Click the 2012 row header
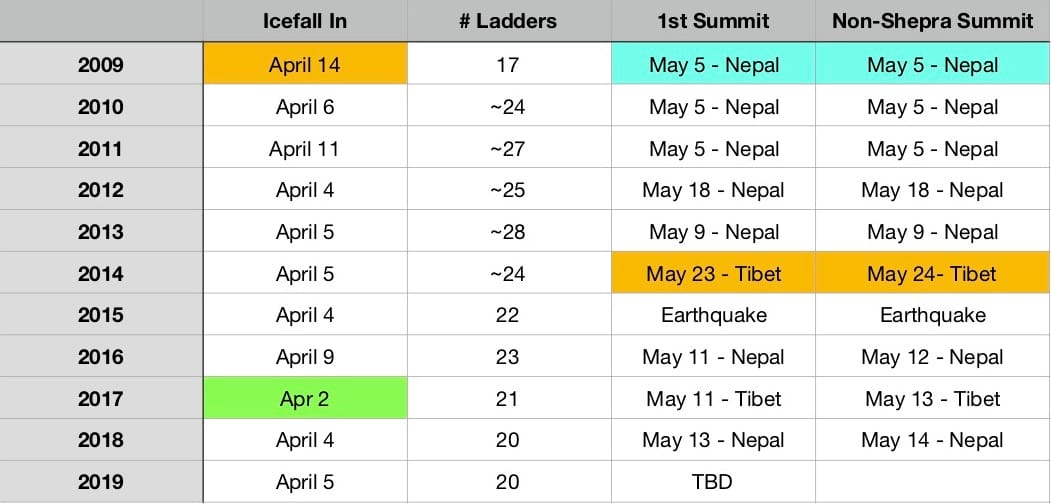Viewport: 1051px width, 504px height. (x=100, y=190)
